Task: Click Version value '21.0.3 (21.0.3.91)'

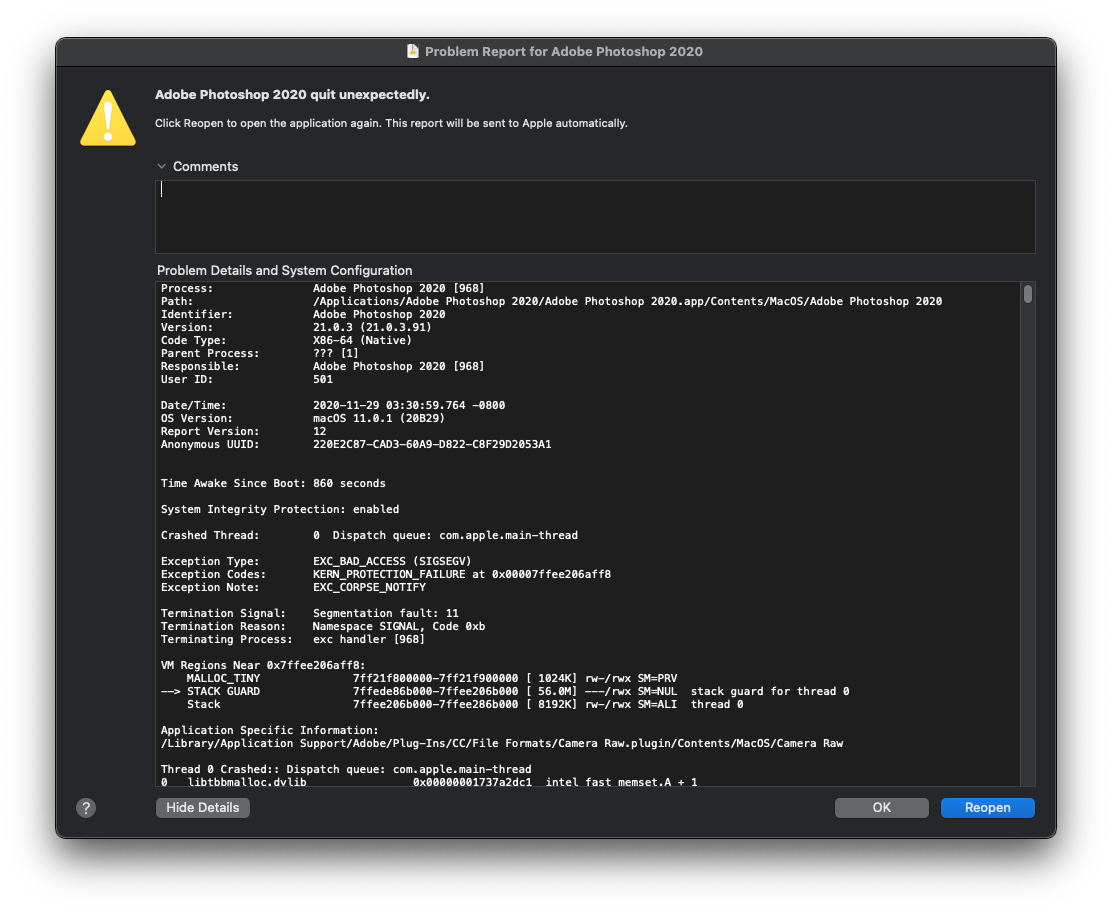Action: point(372,328)
